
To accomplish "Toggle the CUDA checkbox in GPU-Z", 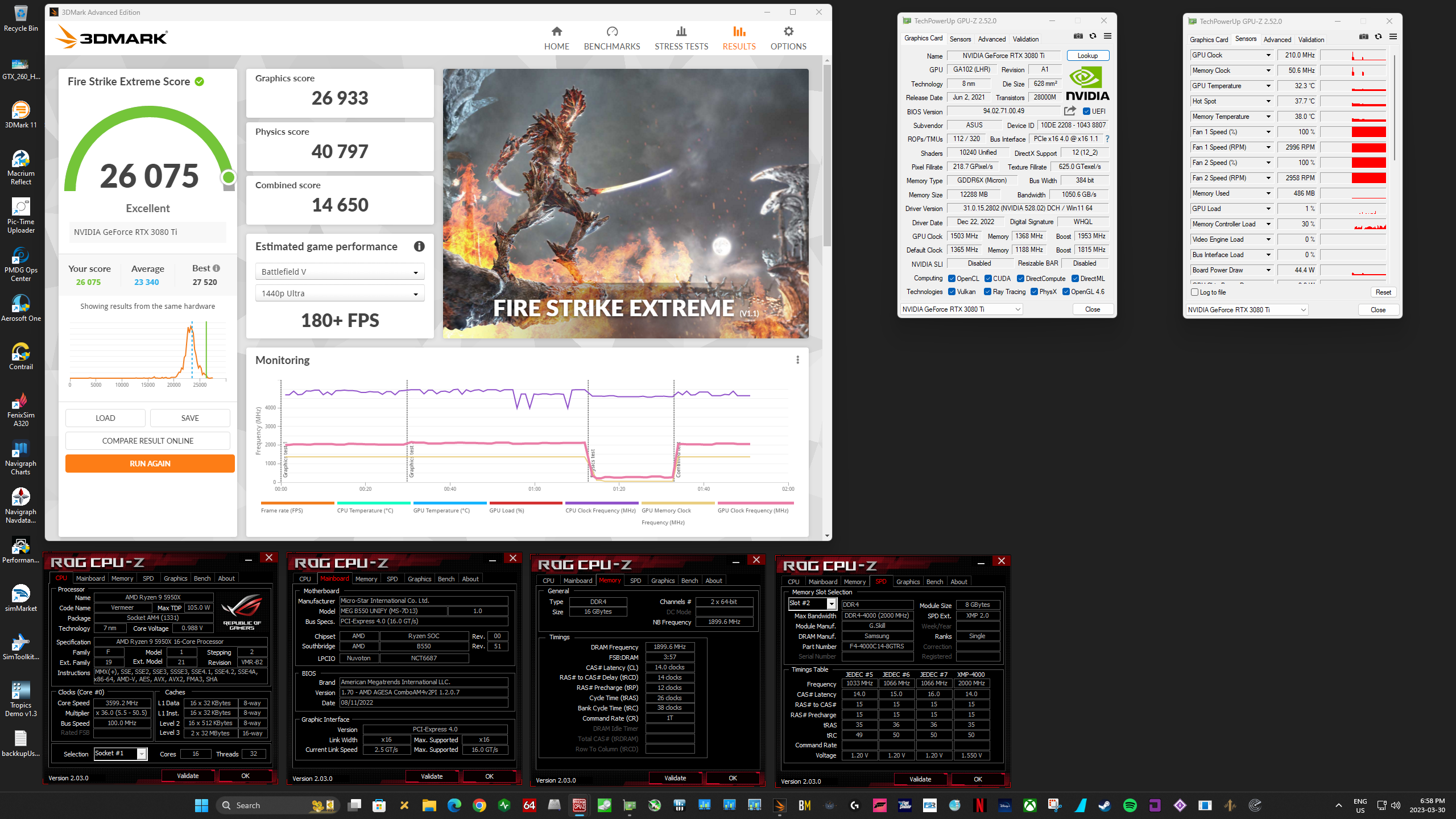I will (x=988, y=279).
